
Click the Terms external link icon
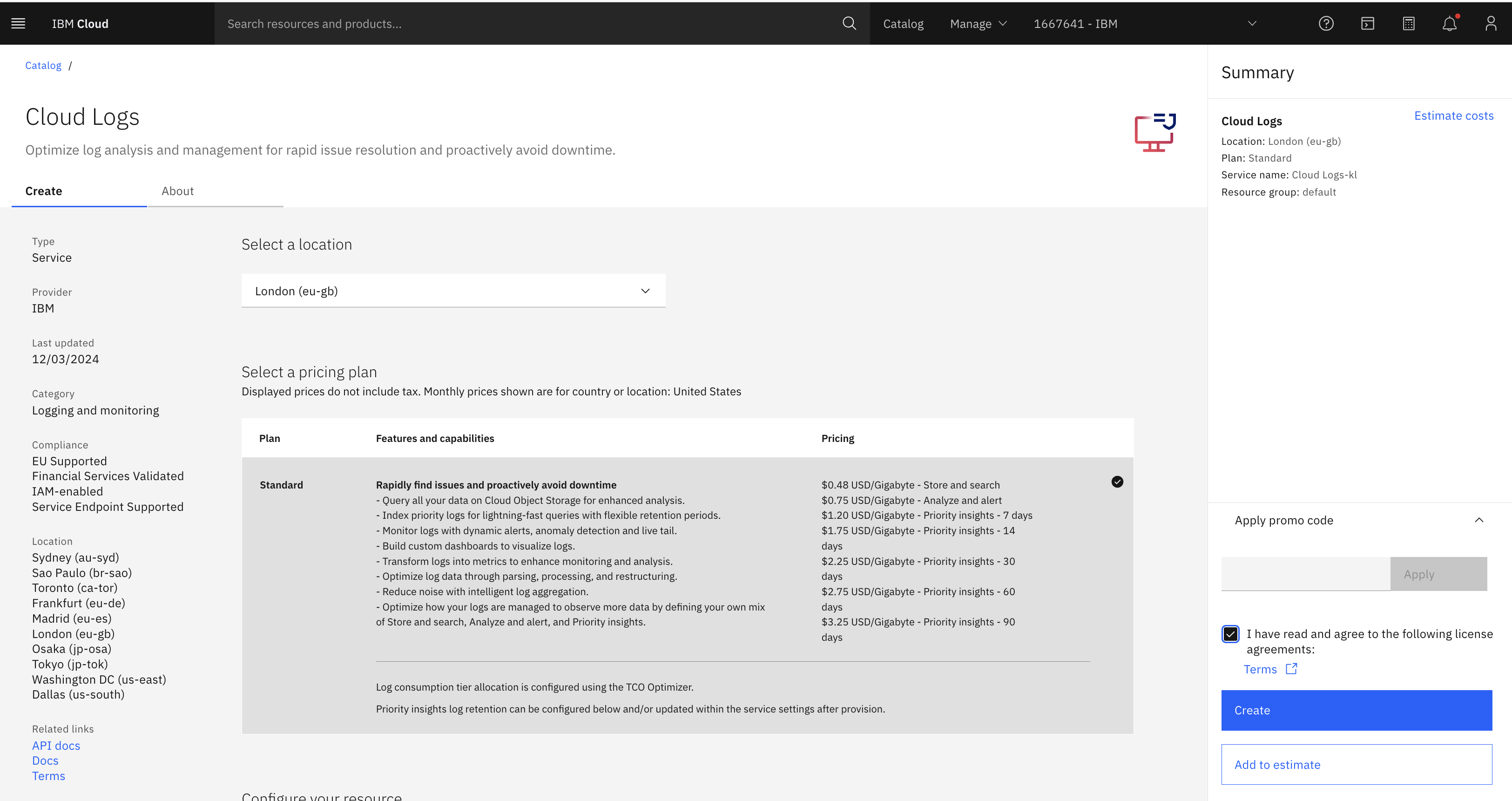(1291, 669)
